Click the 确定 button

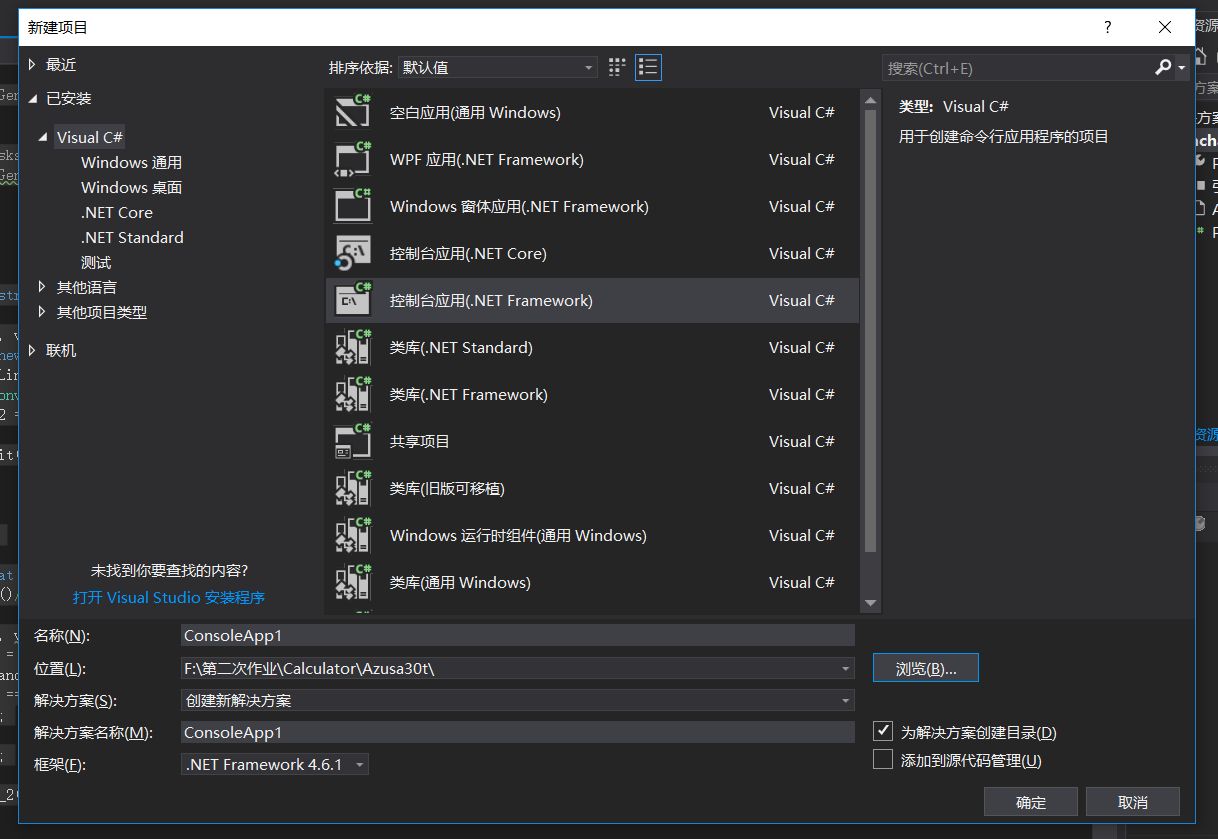pyautogui.click(x=1031, y=802)
